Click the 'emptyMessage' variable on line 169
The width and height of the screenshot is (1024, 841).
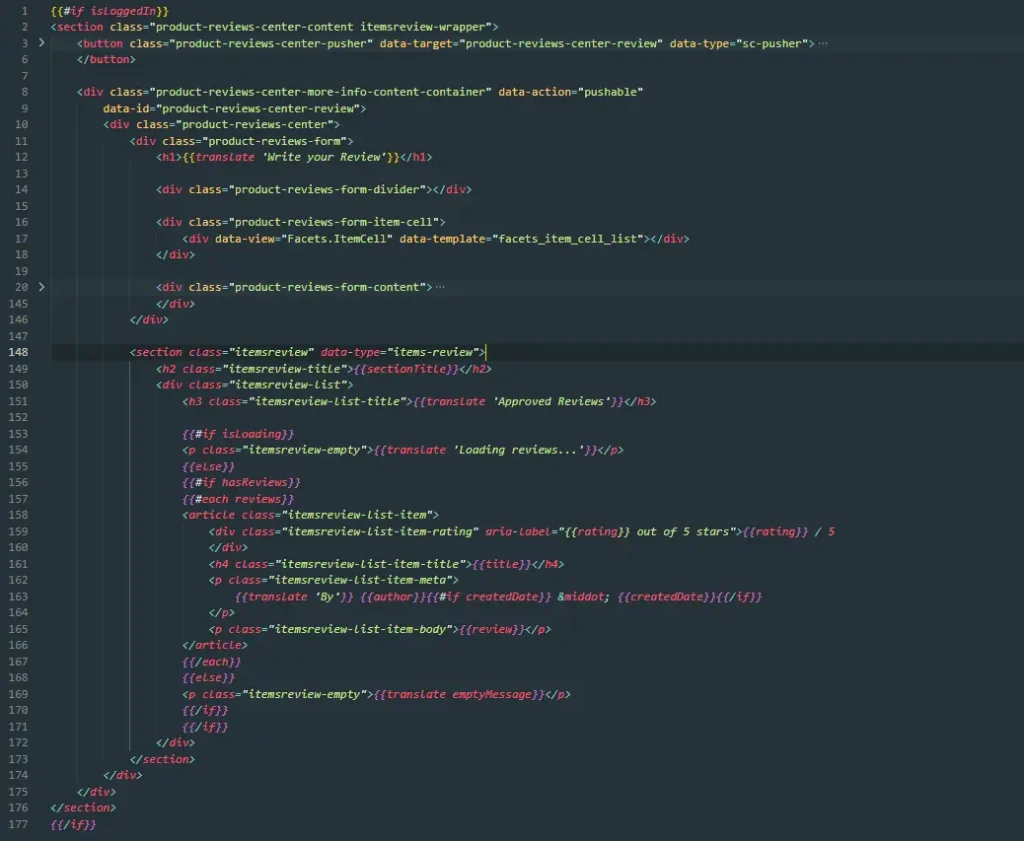point(492,695)
